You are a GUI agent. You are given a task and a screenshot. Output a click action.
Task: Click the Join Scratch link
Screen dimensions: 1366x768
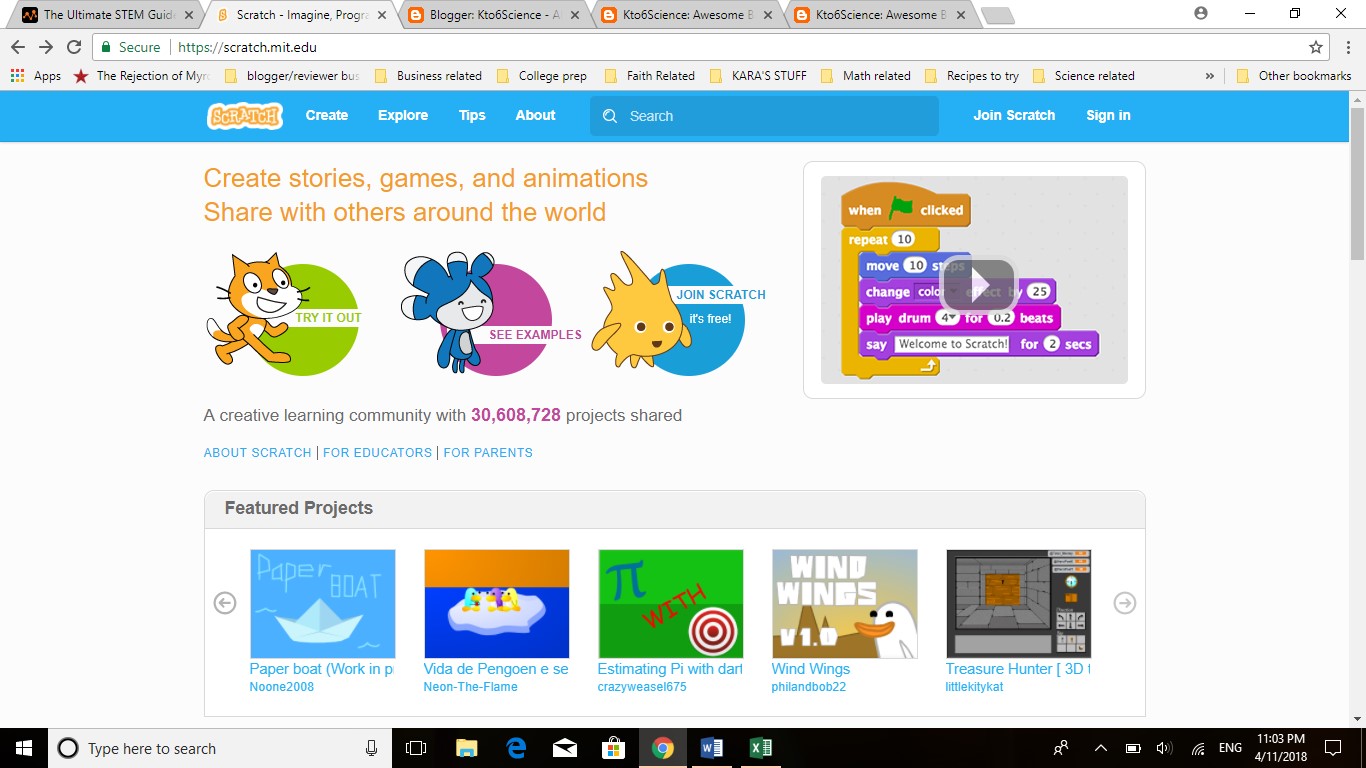click(1014, 116)
